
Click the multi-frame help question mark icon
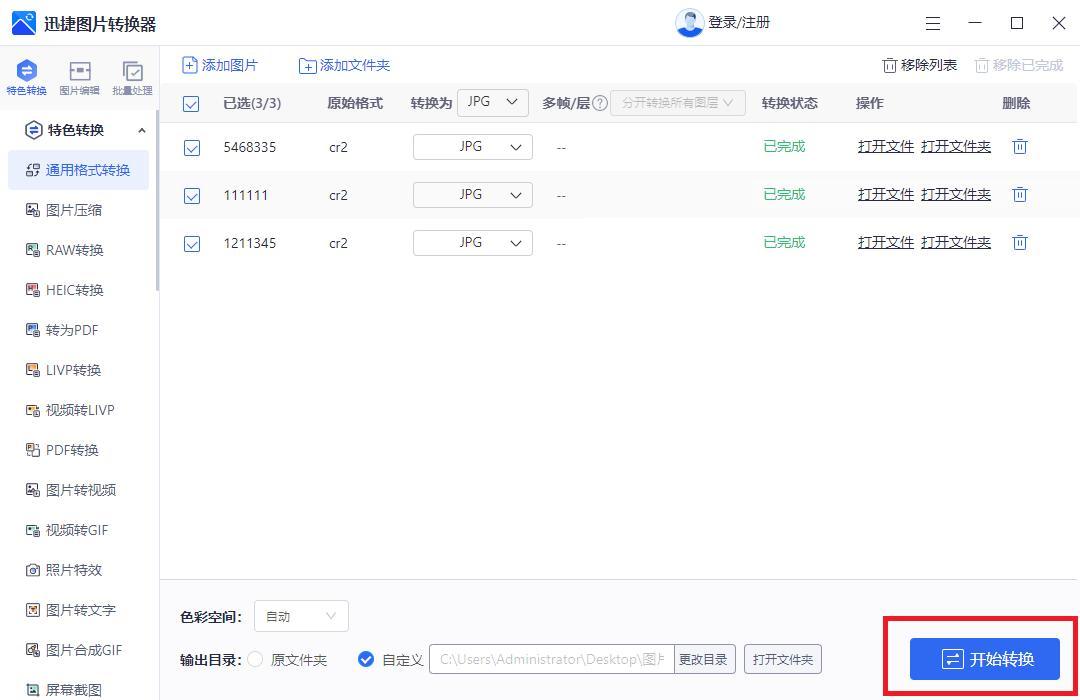click(600, 103)
